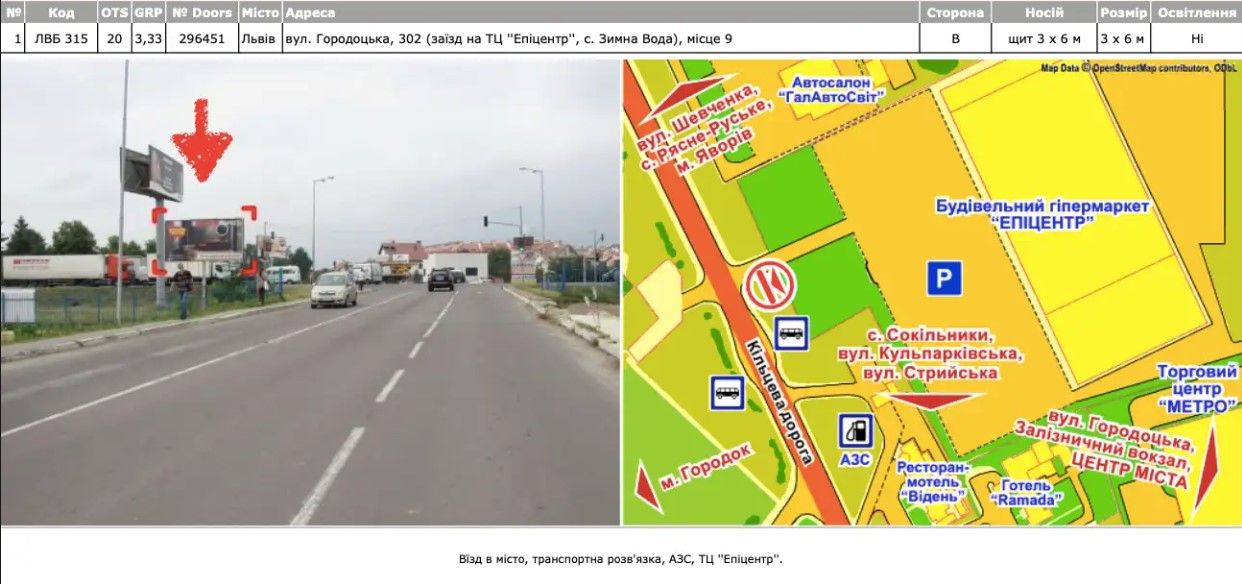The width and height of the screenshot is (1242, 584).
Task: Click the billboard framed by red brackets
Action: [204, 240]
